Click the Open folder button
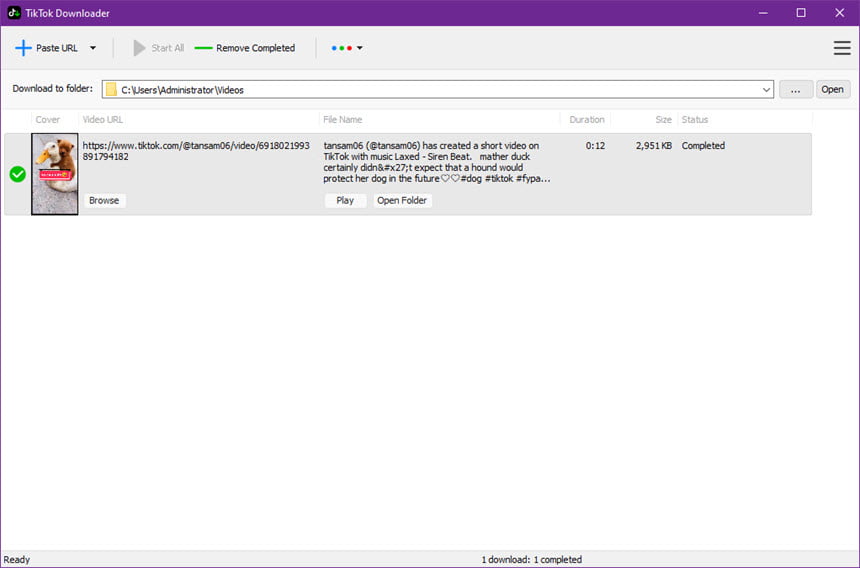Viewport: 860px width, 568px height. pyautogui.click(x=833, y=90)
